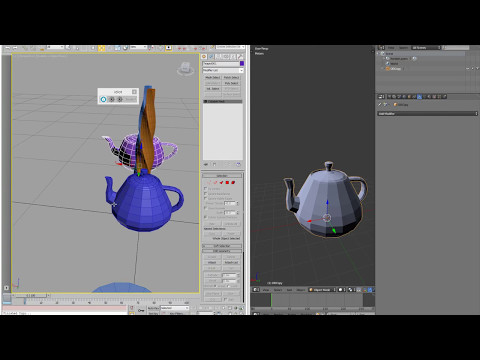This screenshot has width=480, height=360.
Task: Open the Render properties tab in Blender
Action: click(x=389, y=97)
